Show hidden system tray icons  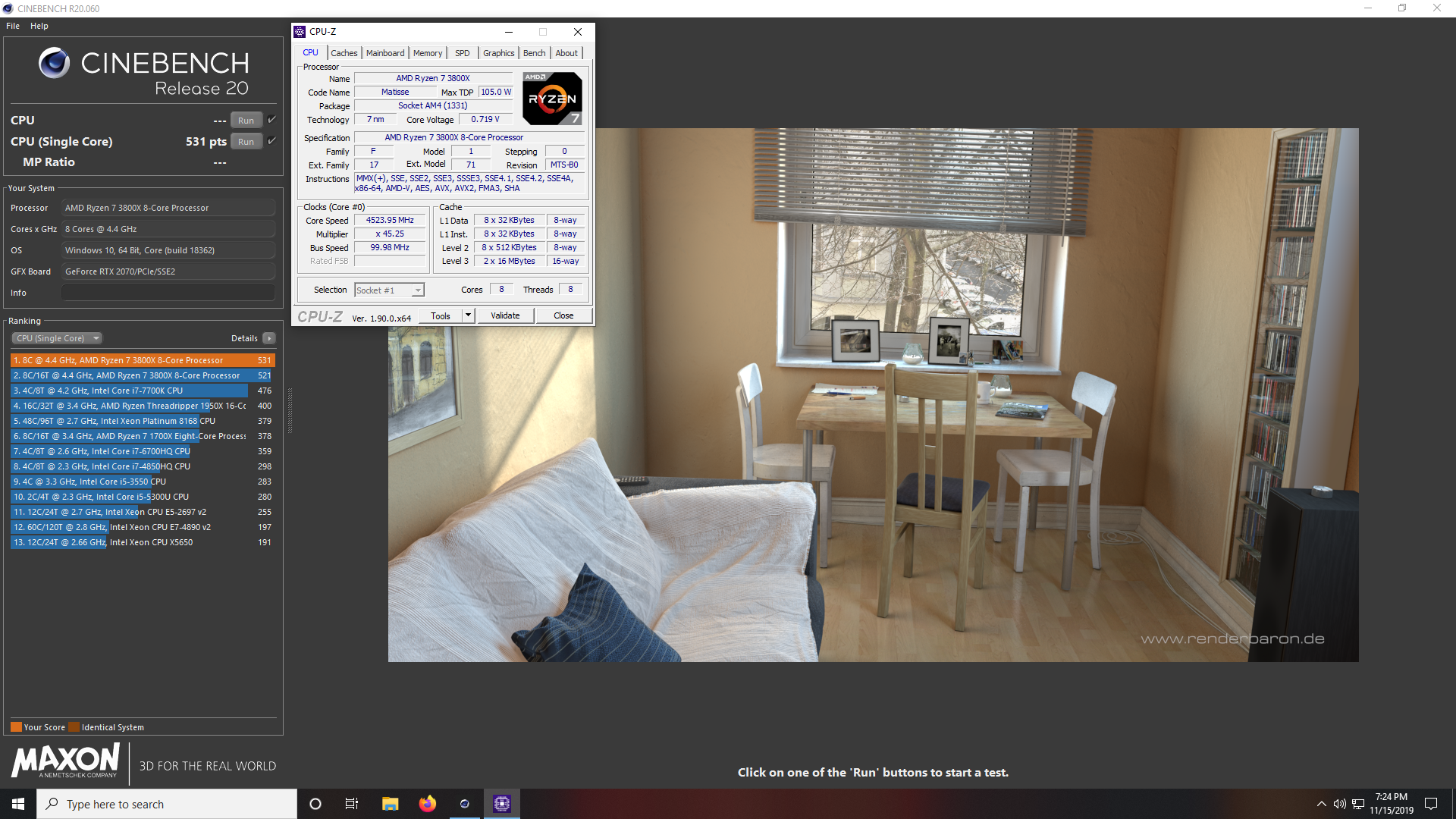(1322, 804)
